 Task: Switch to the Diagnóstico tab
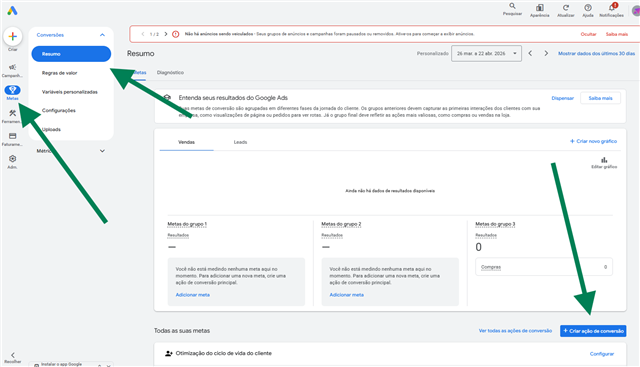click(170, 72)
